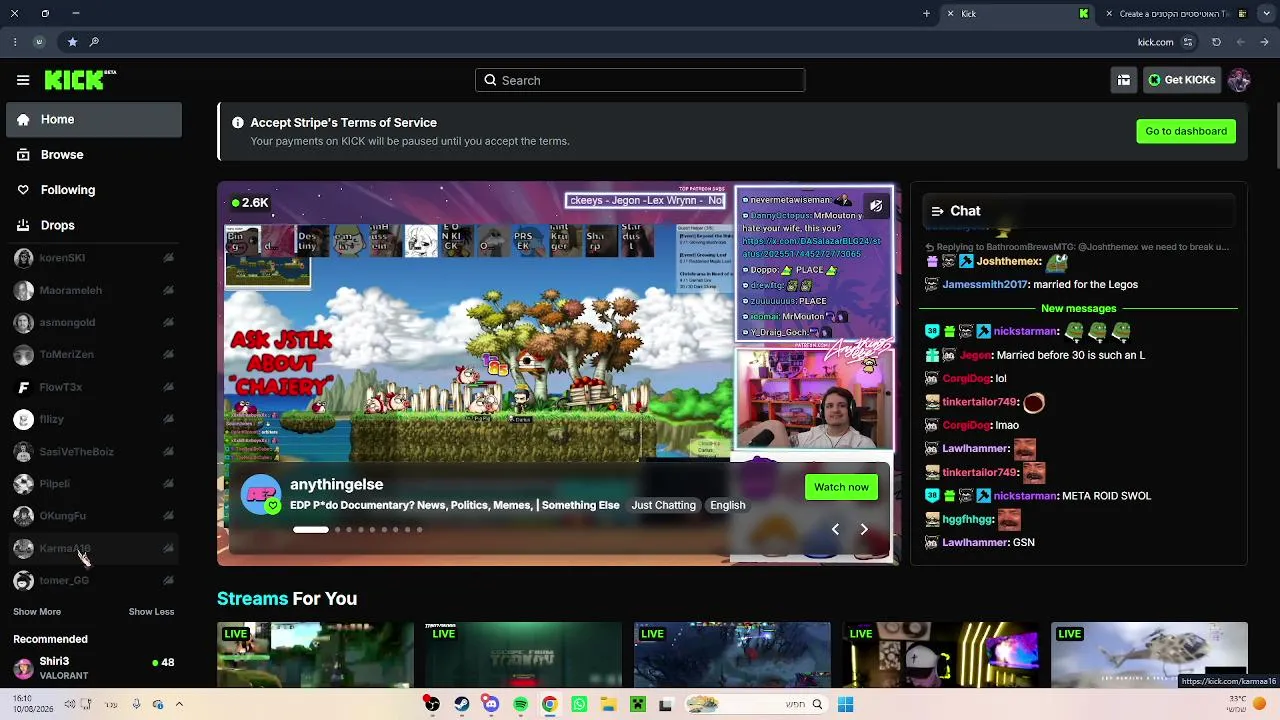Viewport: 1280px width, 720px height.
Task: Click Go to dashboard button
Action: click(x=1186, y=131)
